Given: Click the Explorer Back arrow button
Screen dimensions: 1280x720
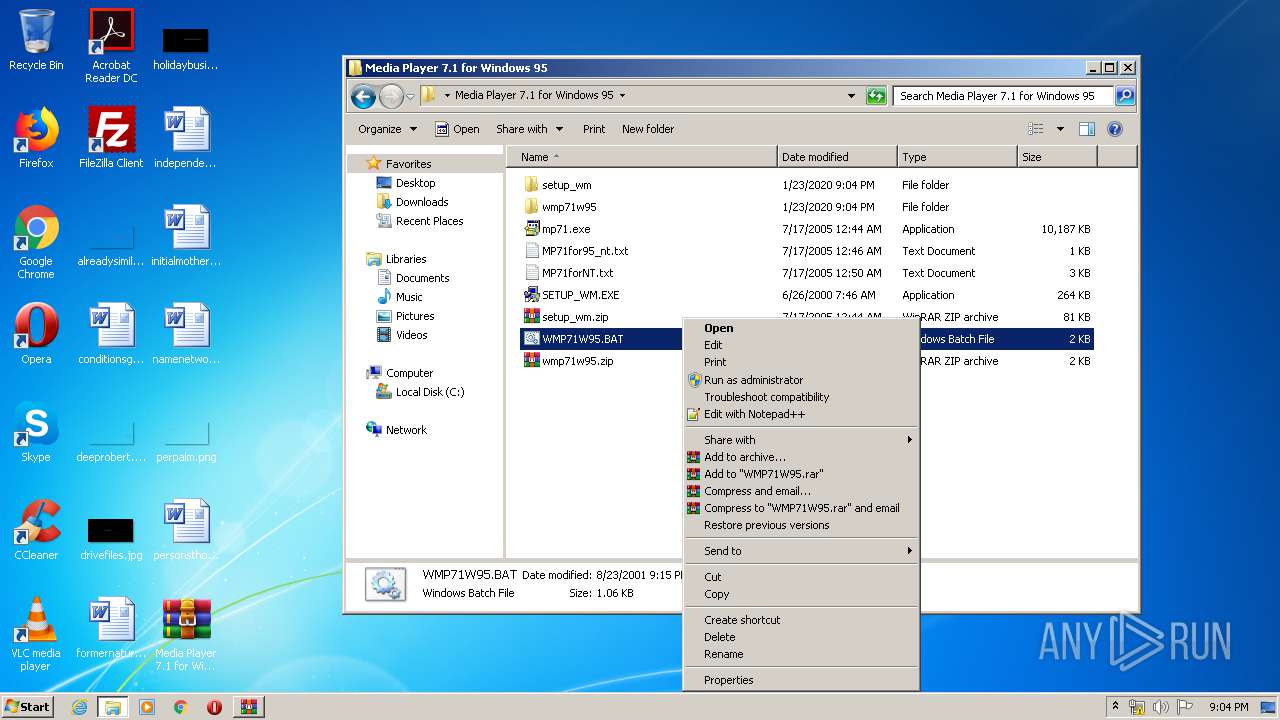Looking at the screenshot, I should (363, 96).
